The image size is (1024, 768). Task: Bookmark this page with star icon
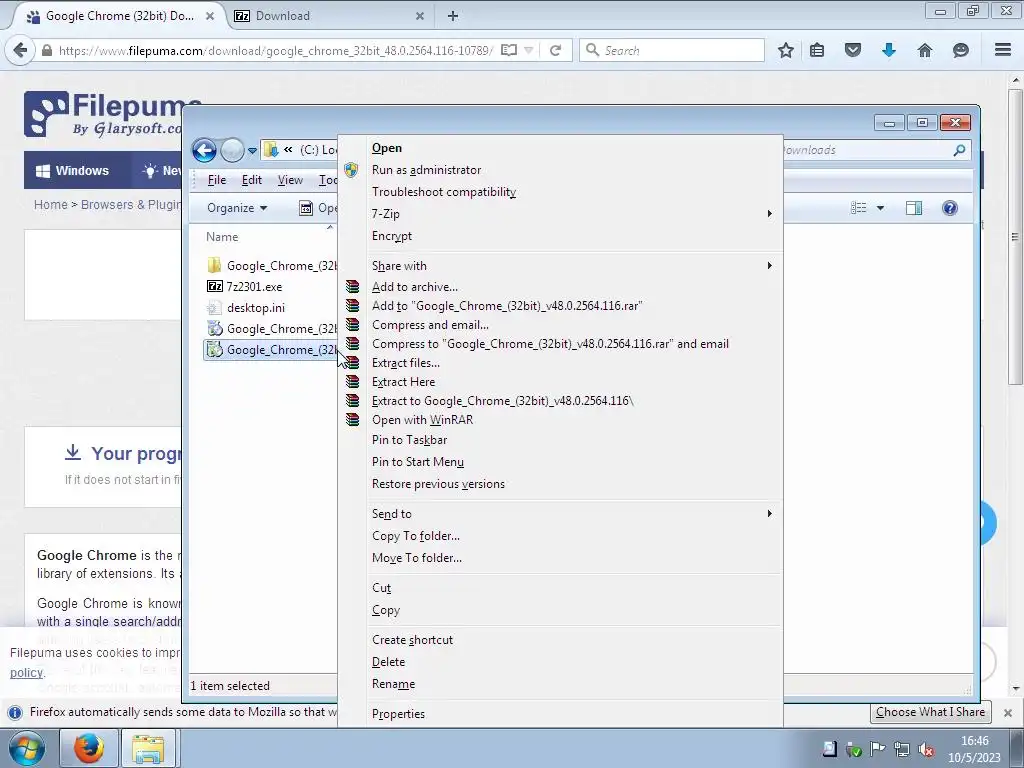coord(786,50)
